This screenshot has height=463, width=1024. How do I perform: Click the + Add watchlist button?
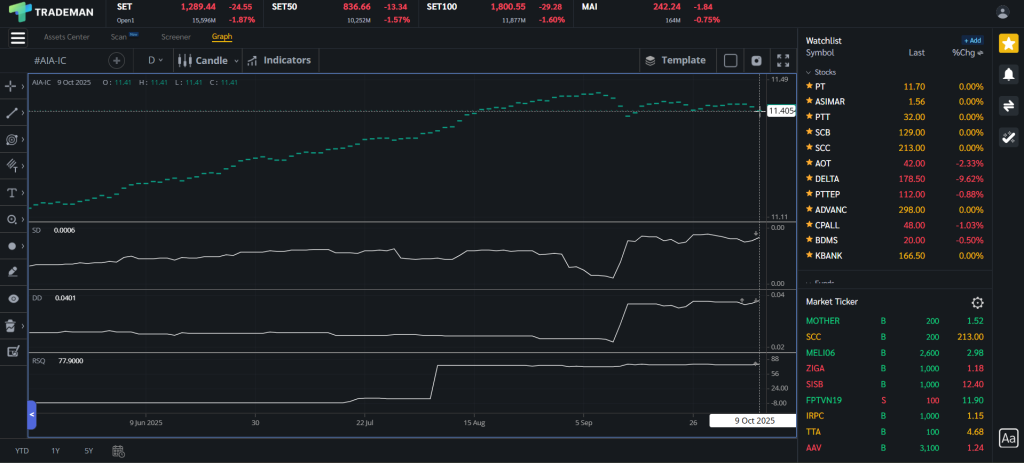(971, 40)
